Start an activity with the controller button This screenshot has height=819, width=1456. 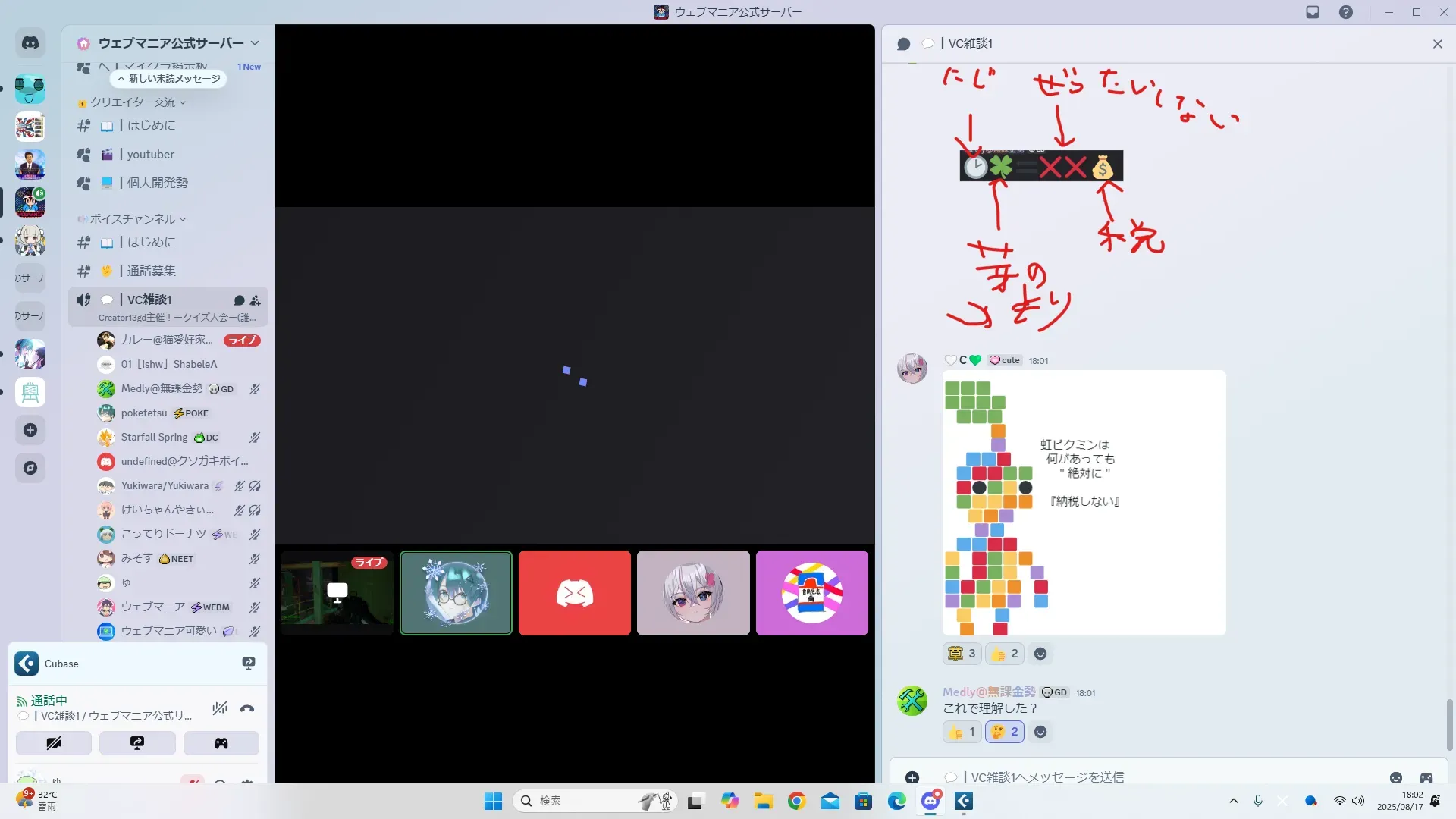tap(221, 743)
